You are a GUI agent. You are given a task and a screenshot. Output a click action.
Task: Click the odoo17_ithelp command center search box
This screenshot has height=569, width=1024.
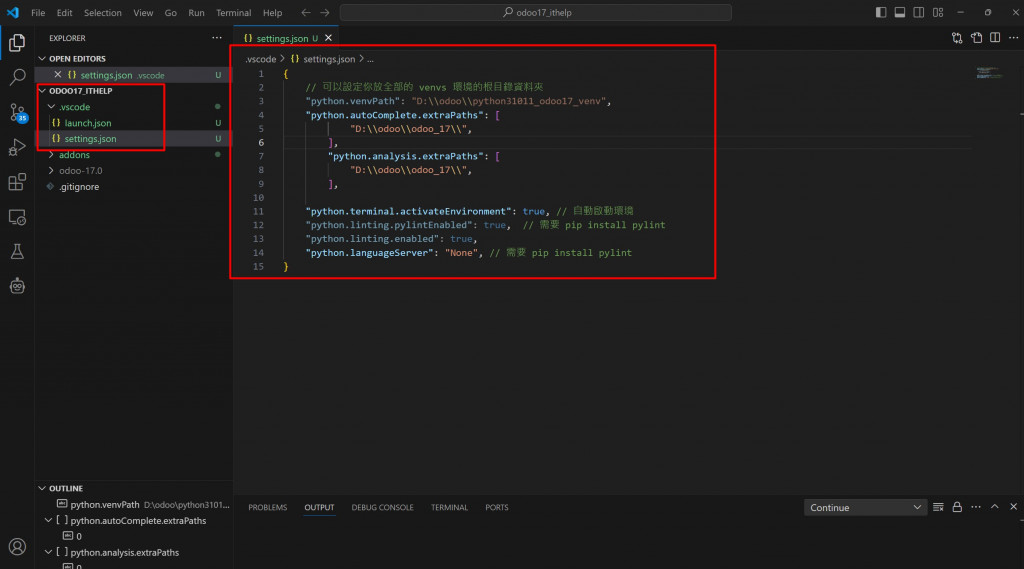pyautogui.click(x=536, y=12)
